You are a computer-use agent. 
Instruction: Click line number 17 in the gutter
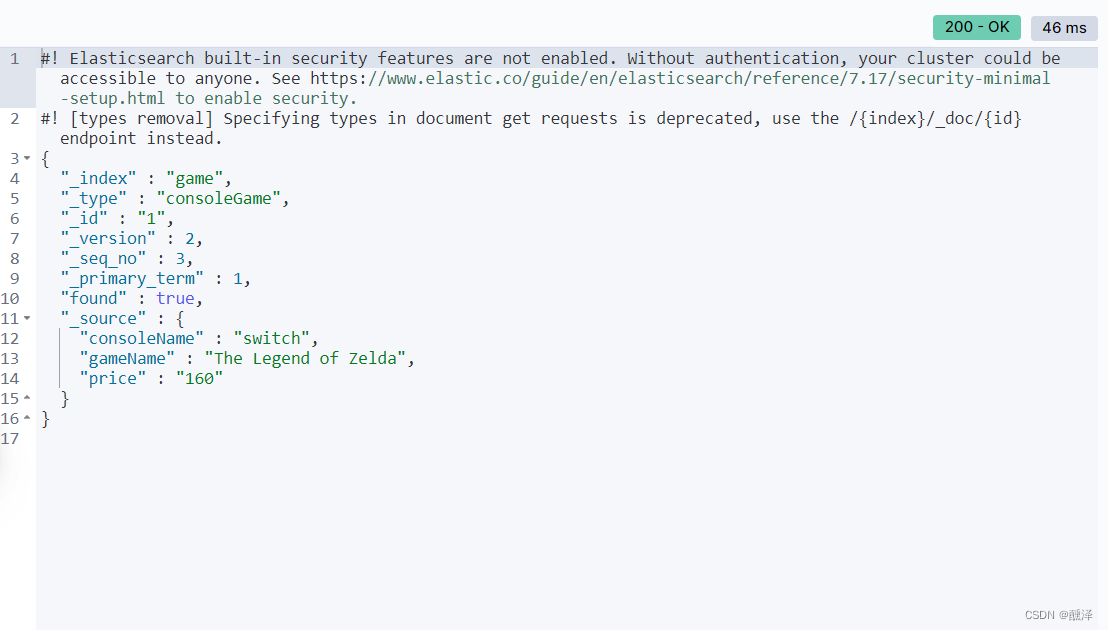[x=10, y=439]
